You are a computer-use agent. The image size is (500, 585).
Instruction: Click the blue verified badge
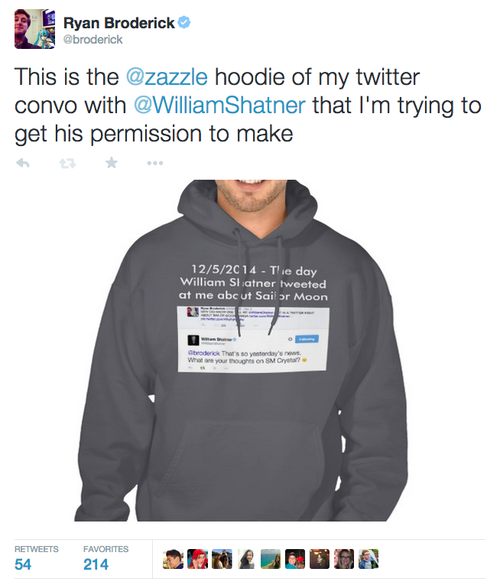[x=184, y=22]
